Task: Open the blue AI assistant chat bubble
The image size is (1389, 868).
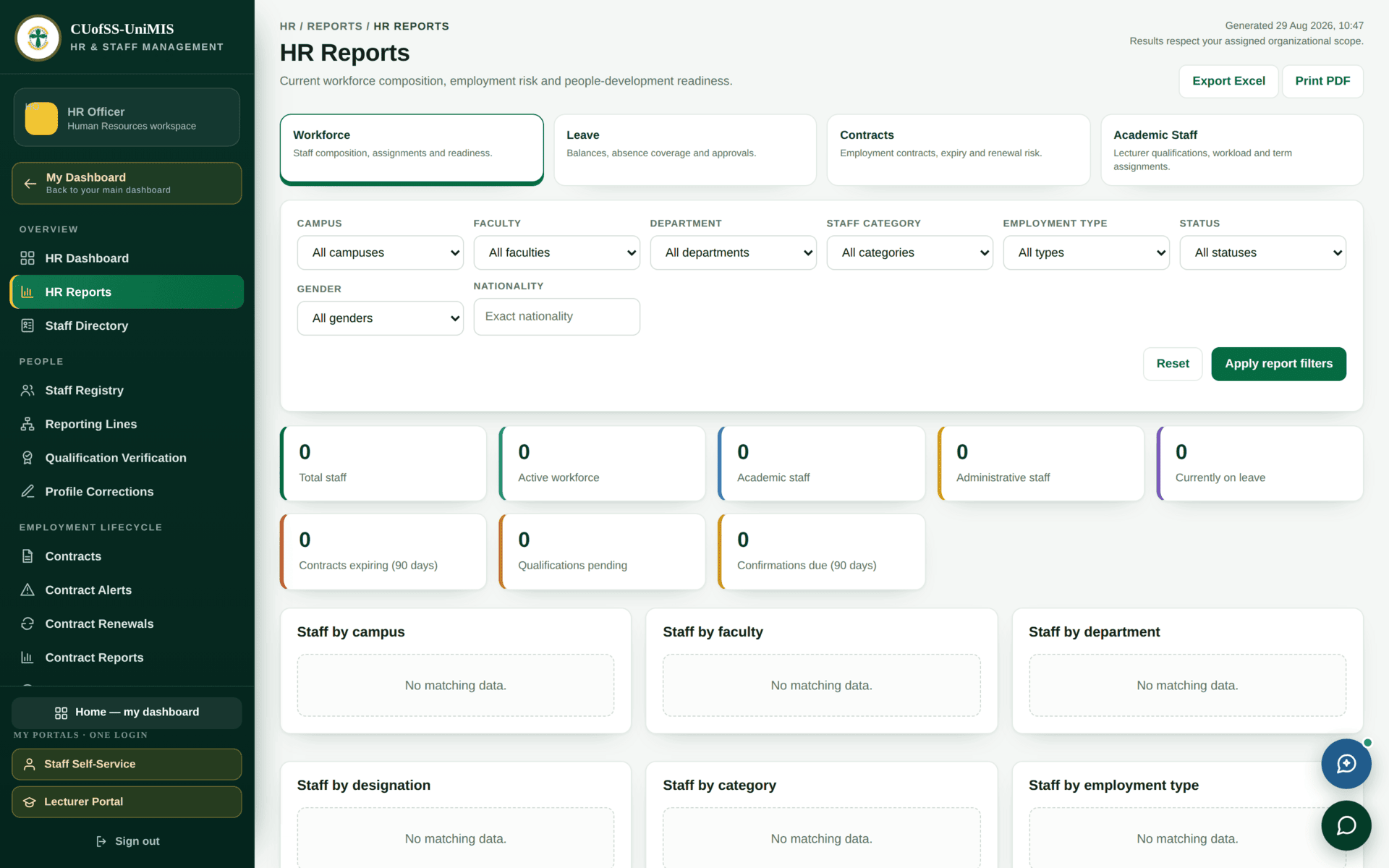Action: point(1346,764)
